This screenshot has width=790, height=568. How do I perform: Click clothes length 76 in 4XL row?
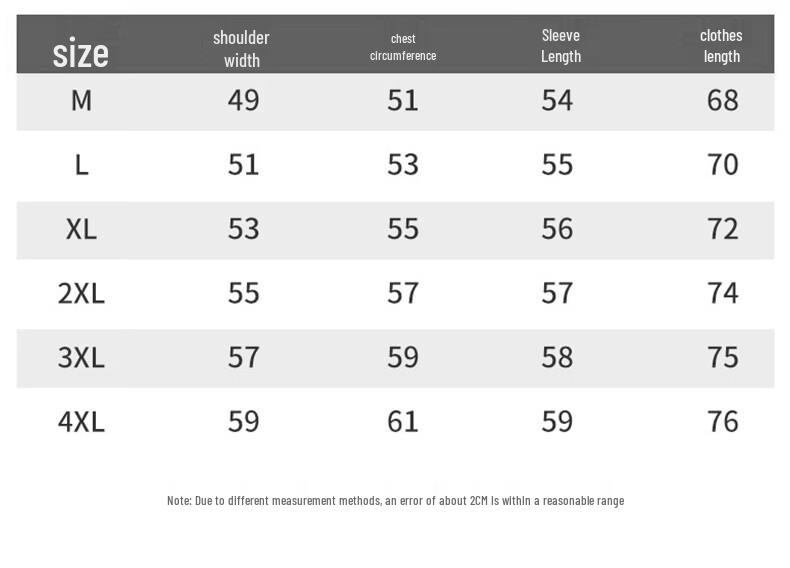tap(722, 421)
